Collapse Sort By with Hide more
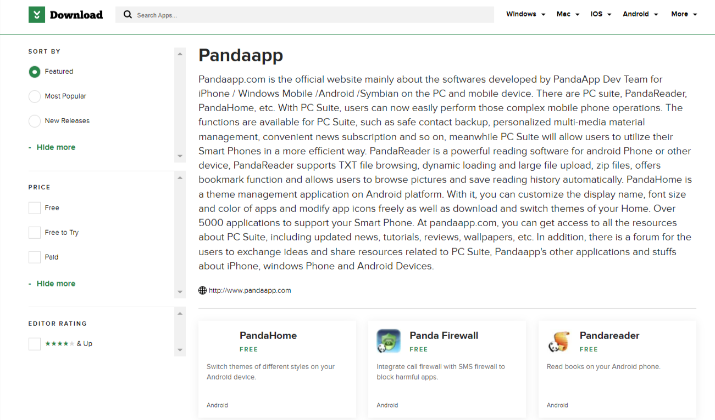Viewport: 715px width, 420px height. [56, 147]
